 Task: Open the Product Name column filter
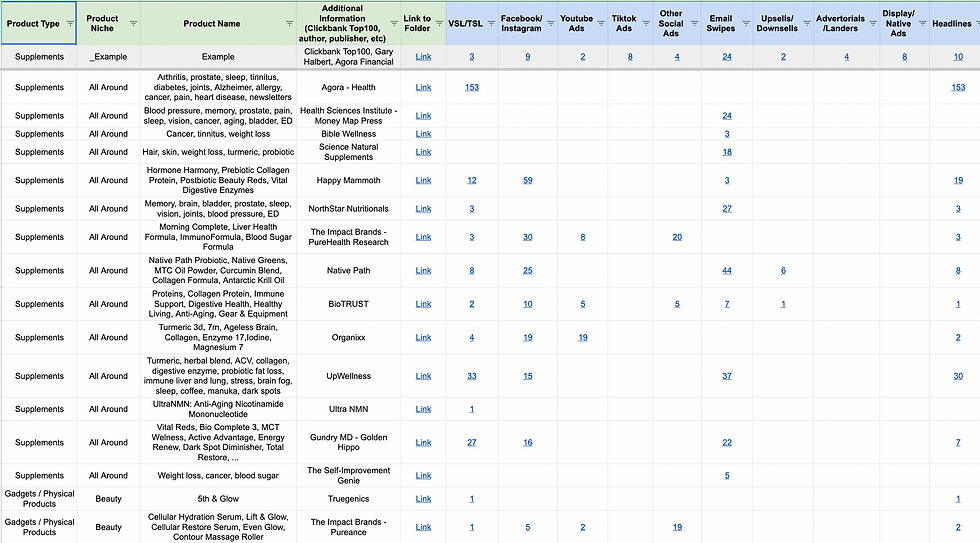click(x=289, y=24)
